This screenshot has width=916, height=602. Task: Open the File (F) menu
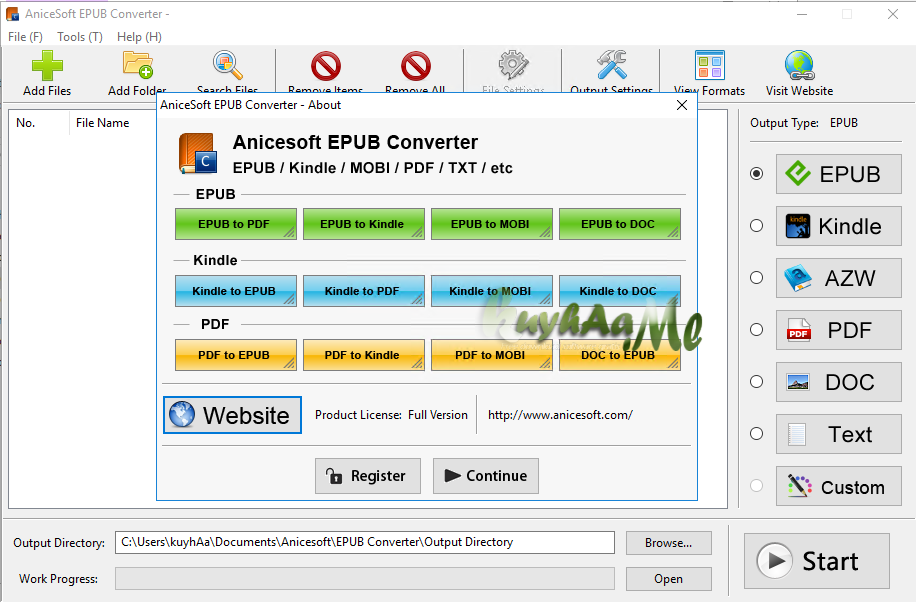pos(25,37)
